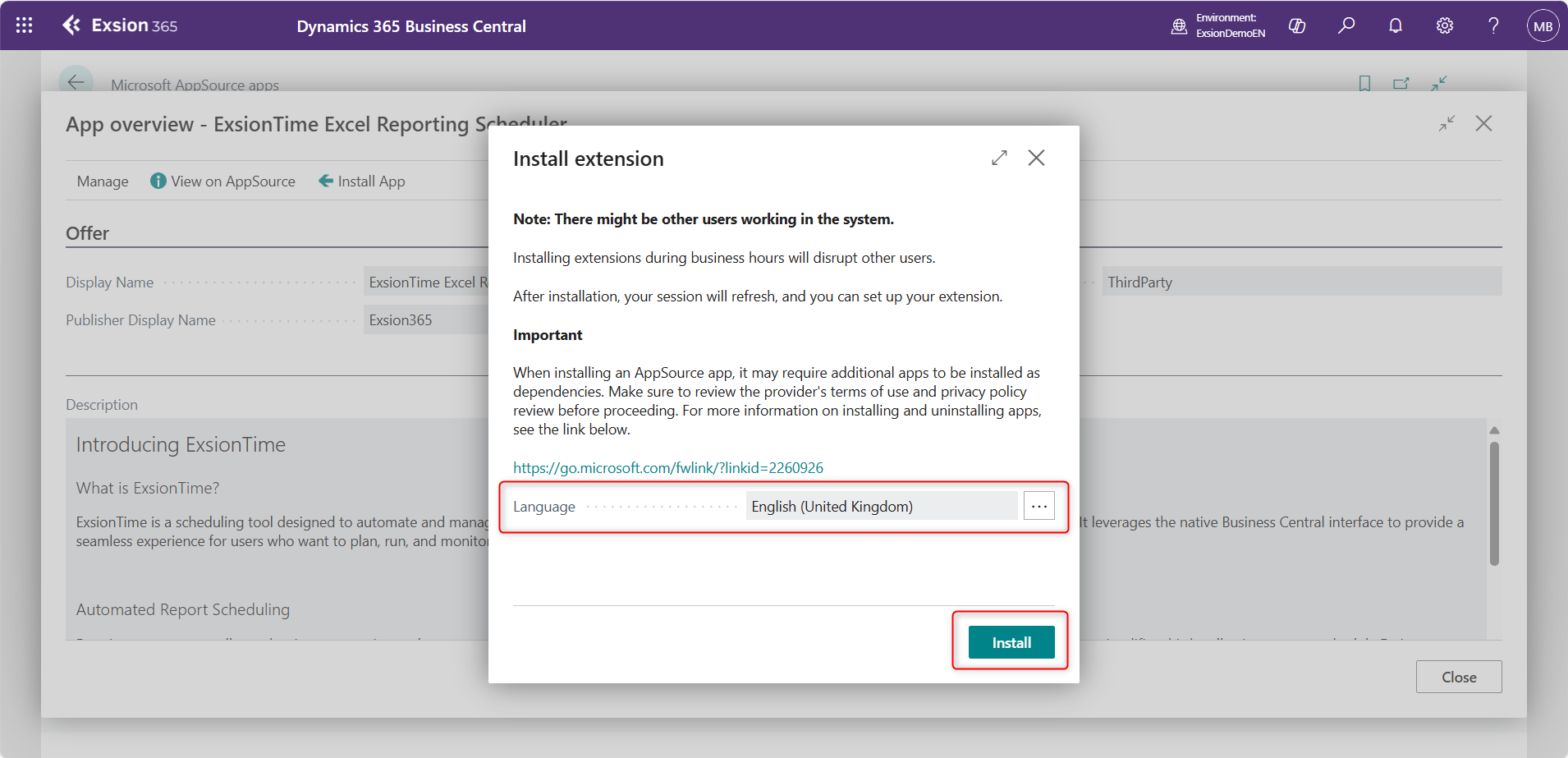Open the search magnifier in header

[1346, 25]
